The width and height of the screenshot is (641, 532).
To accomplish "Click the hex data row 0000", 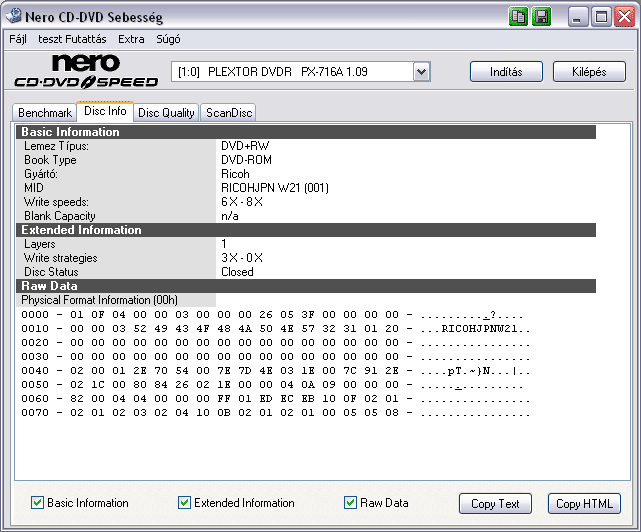I will (272, 315).
